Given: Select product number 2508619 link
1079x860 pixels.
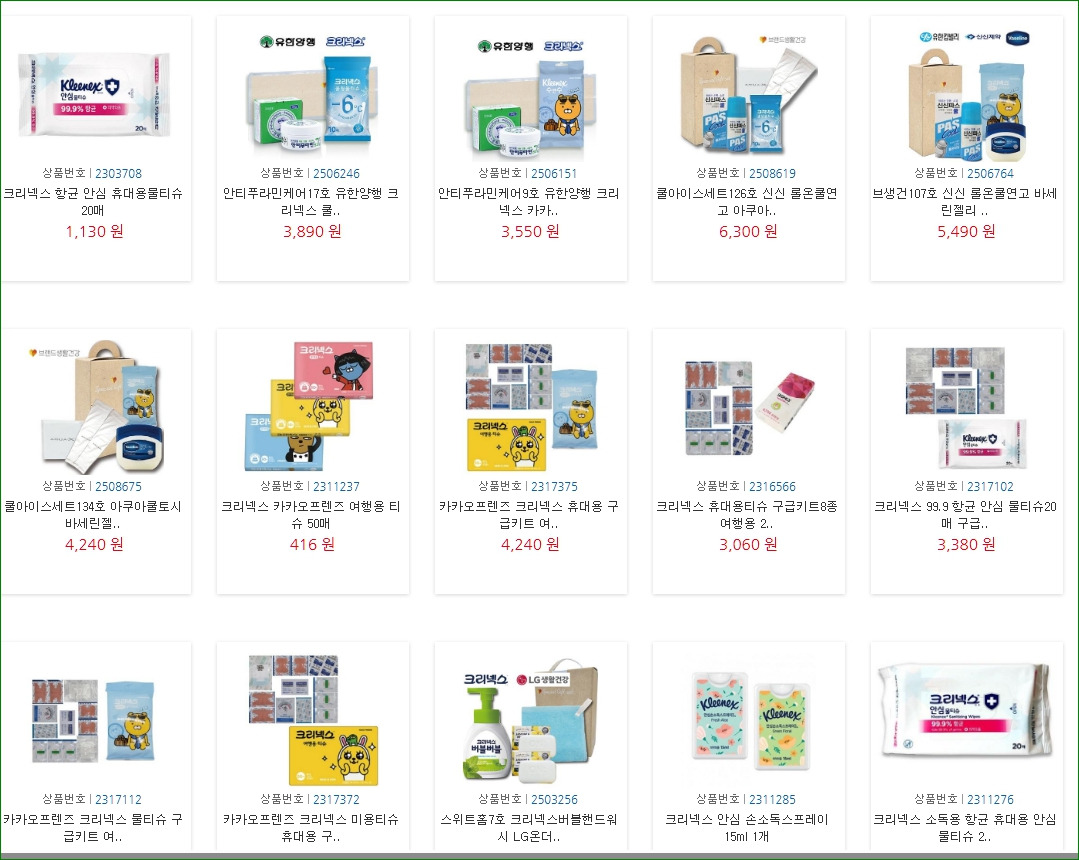Looking at the screenshot, I should (x=772, y=173).
